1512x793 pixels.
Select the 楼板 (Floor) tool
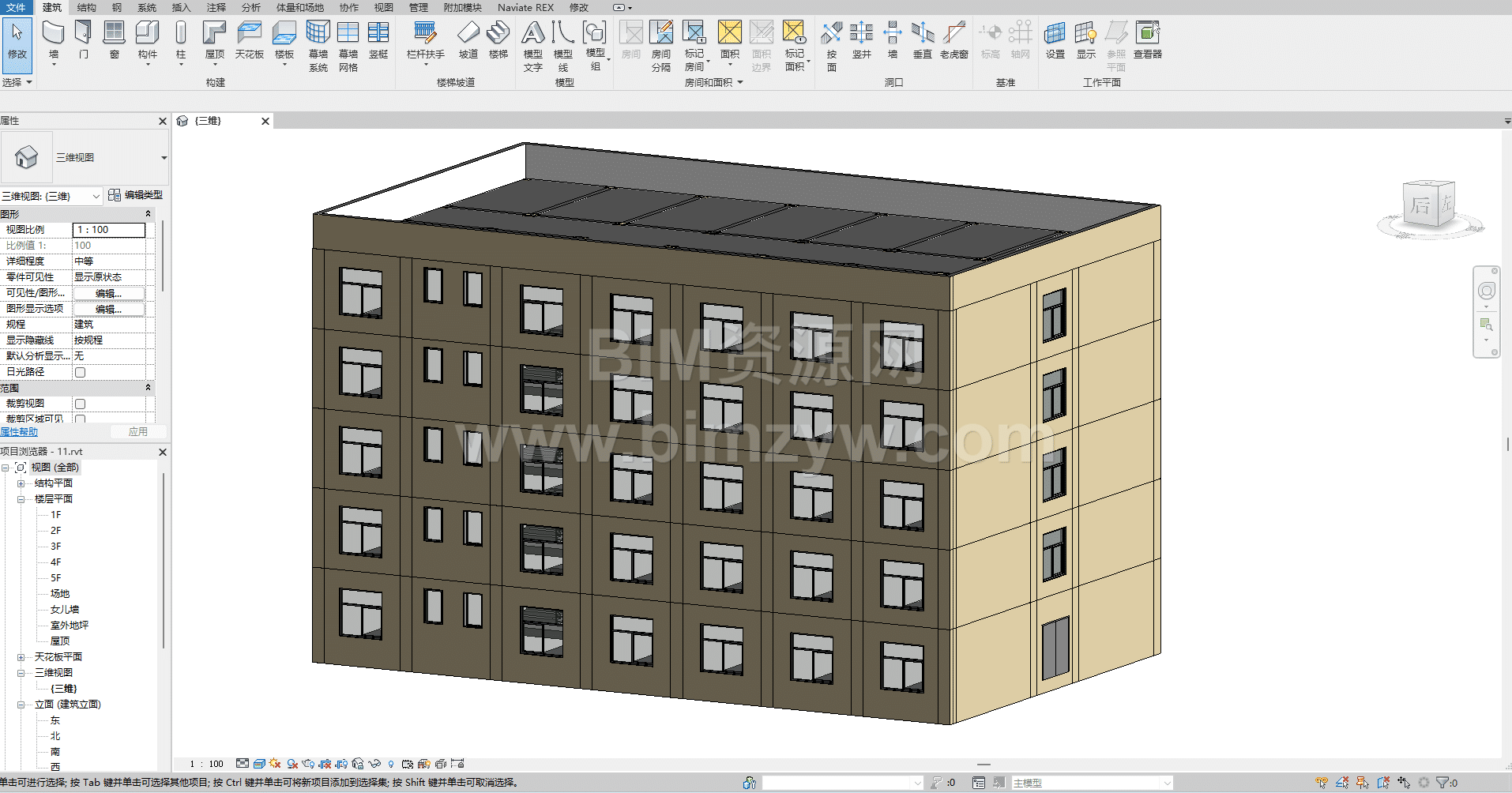click(284, 41)
